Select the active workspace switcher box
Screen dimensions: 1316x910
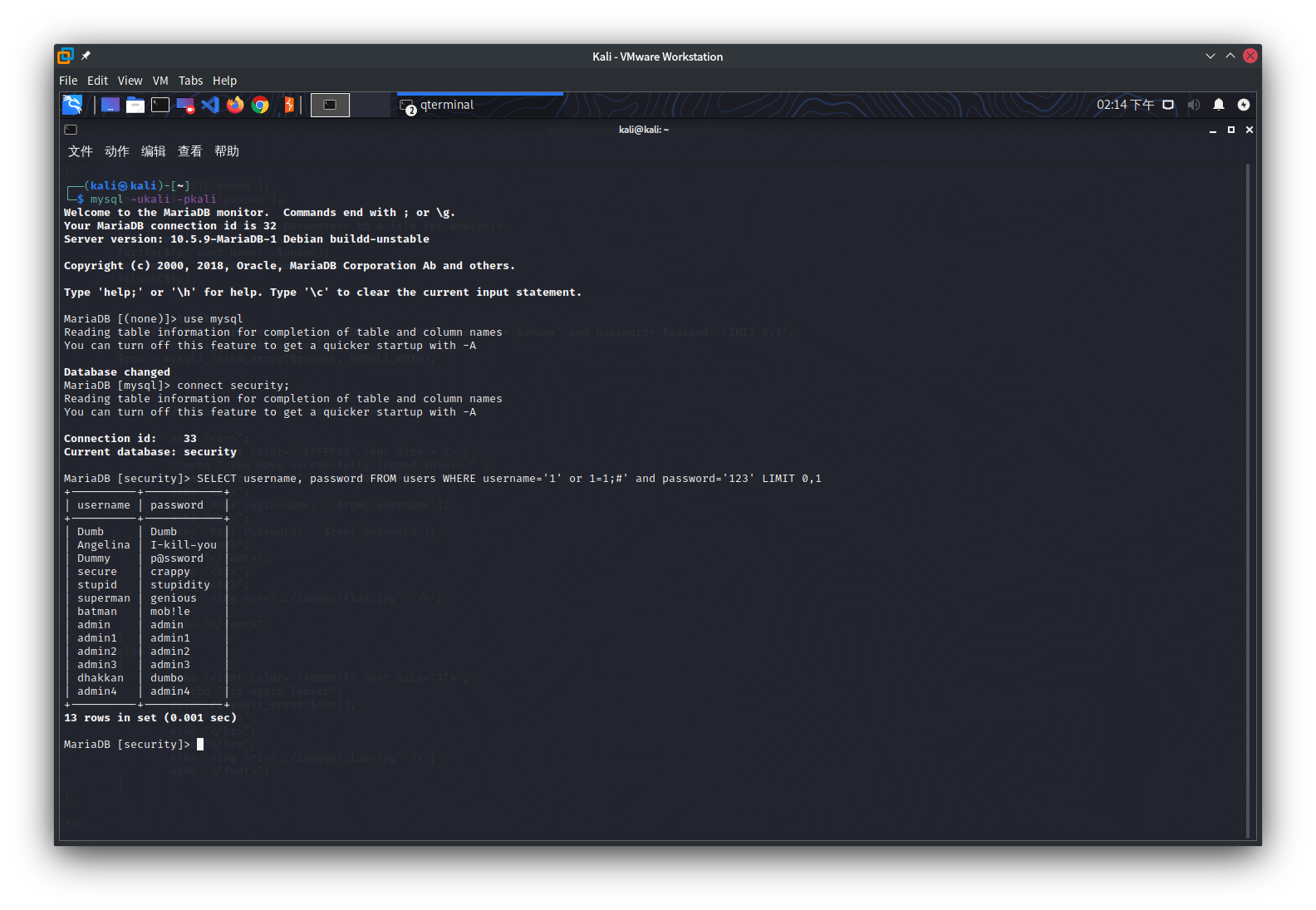click(330, 105)
